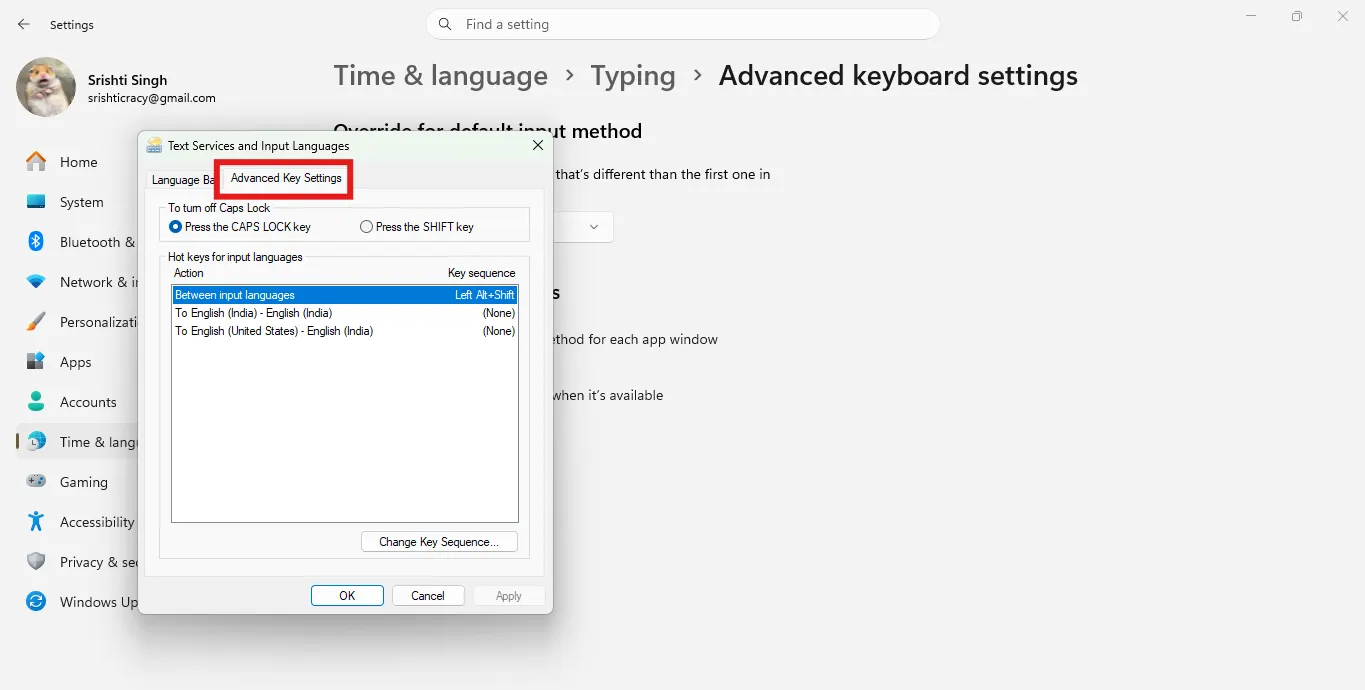
Task: Go to Typing breadcrumb
Action: pyautogui.click(x=633, y=76)
